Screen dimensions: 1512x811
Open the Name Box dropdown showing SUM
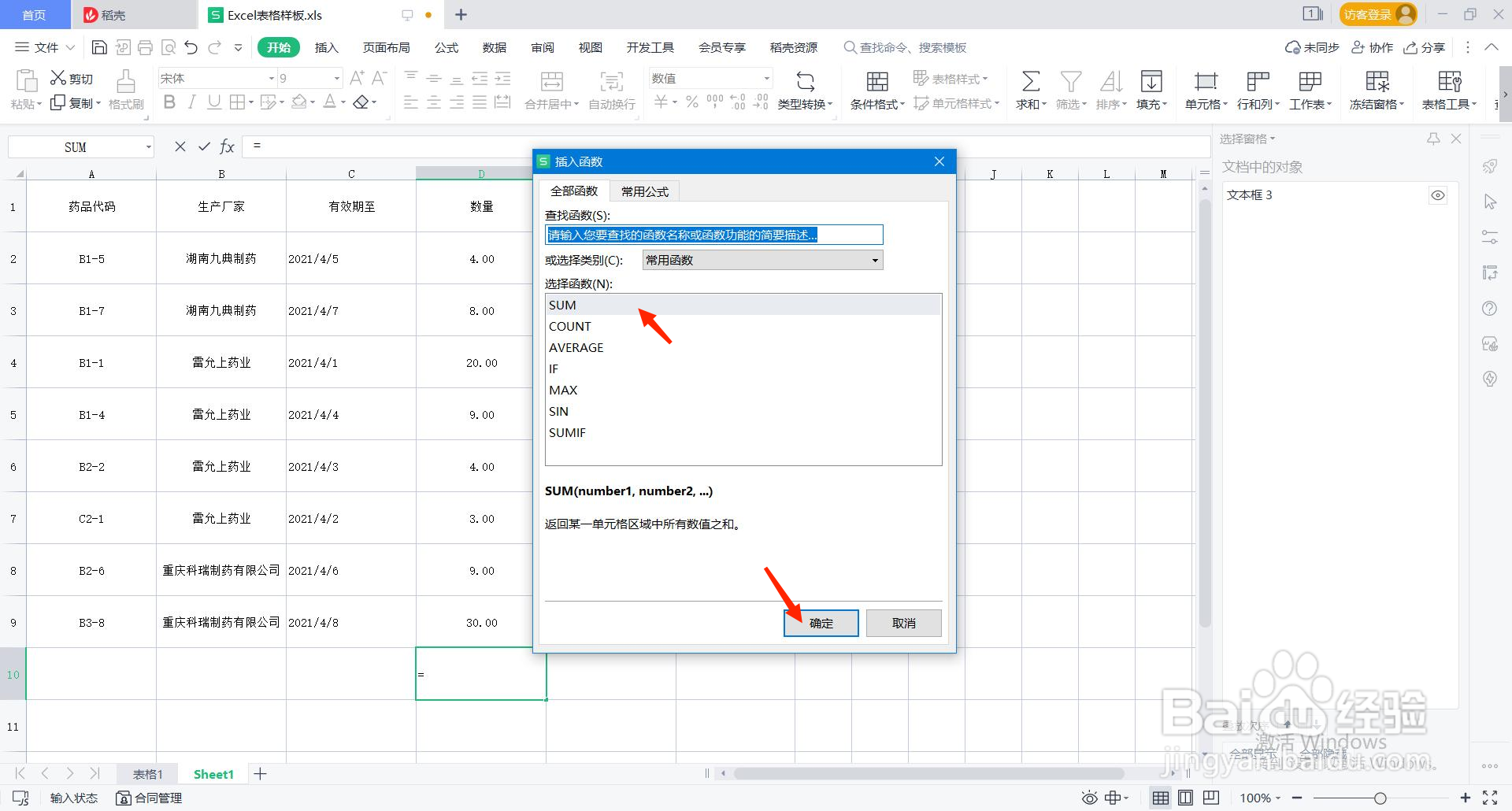coord(148,147)
